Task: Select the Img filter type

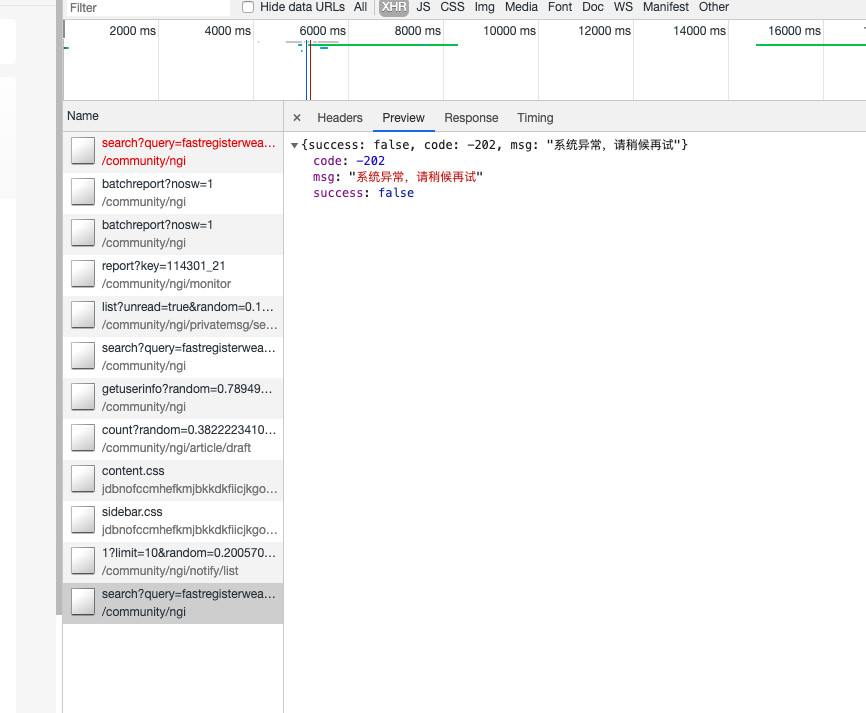Action: [484, 7]
